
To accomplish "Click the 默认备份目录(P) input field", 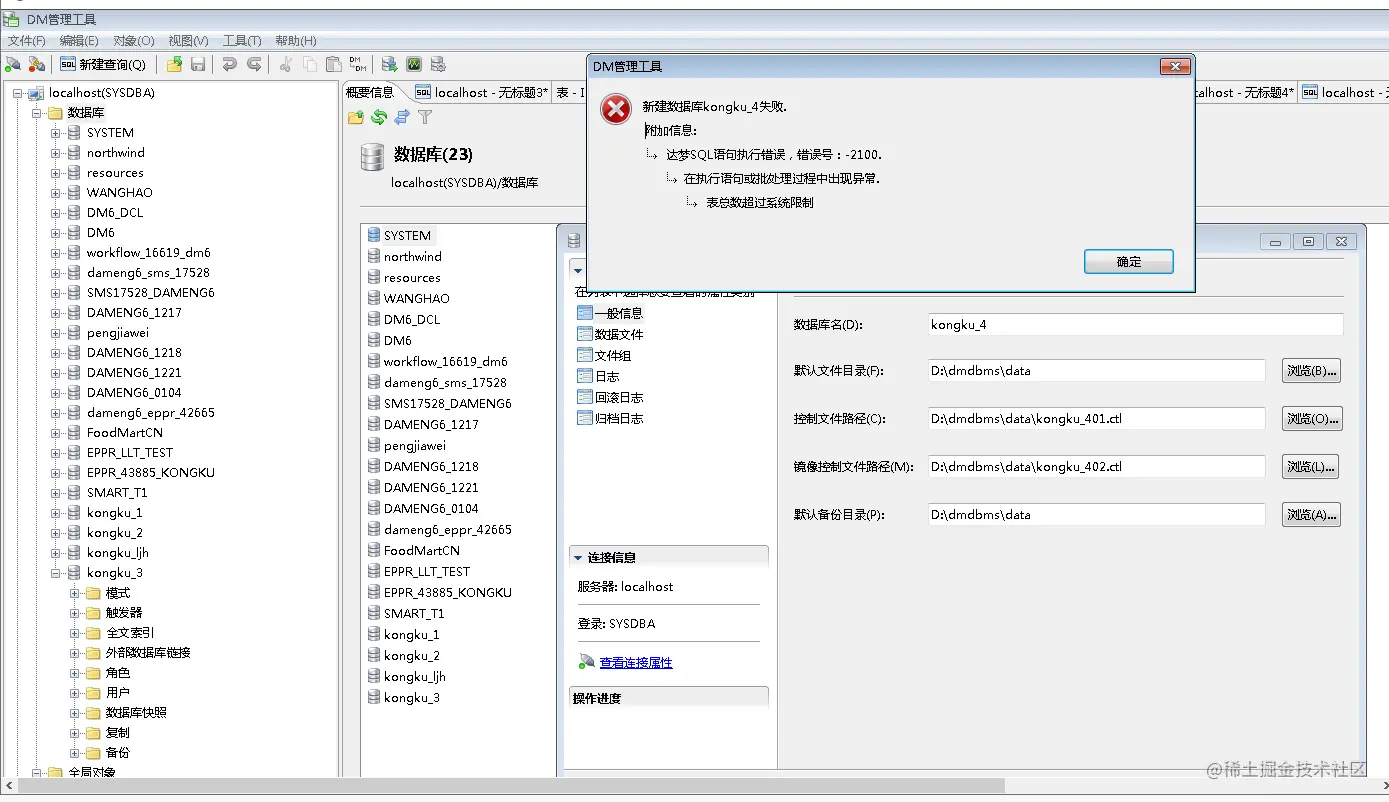I will (1096, 514).
